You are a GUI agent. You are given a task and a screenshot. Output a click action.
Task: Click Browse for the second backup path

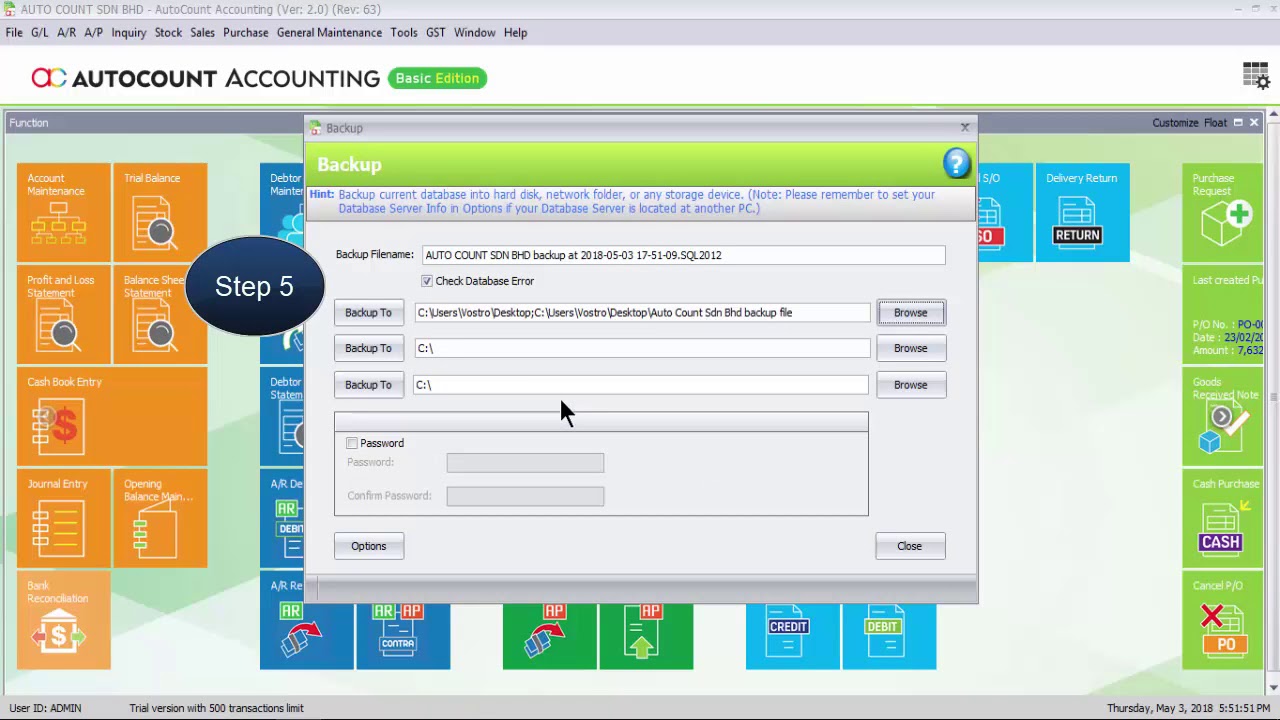click(910, 348)
